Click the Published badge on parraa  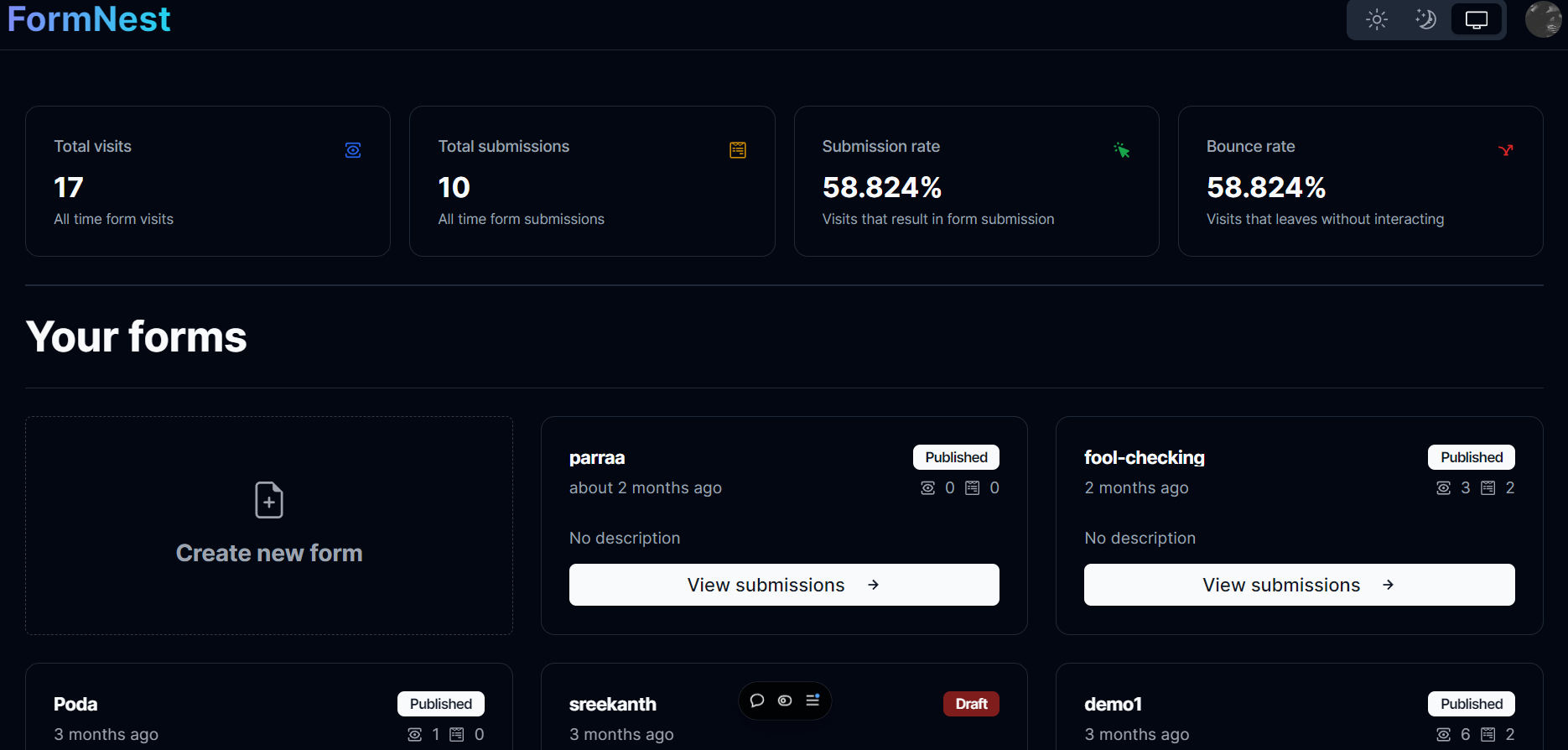[956, 457]
